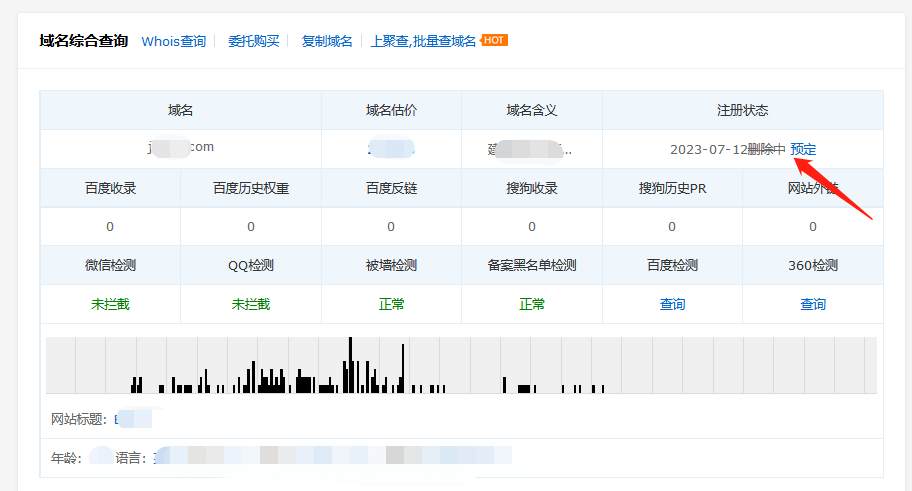The width and height of the screenshot is (912, 491).
Task: Click the QQ检测 header cell
Action: click(251, 265)
